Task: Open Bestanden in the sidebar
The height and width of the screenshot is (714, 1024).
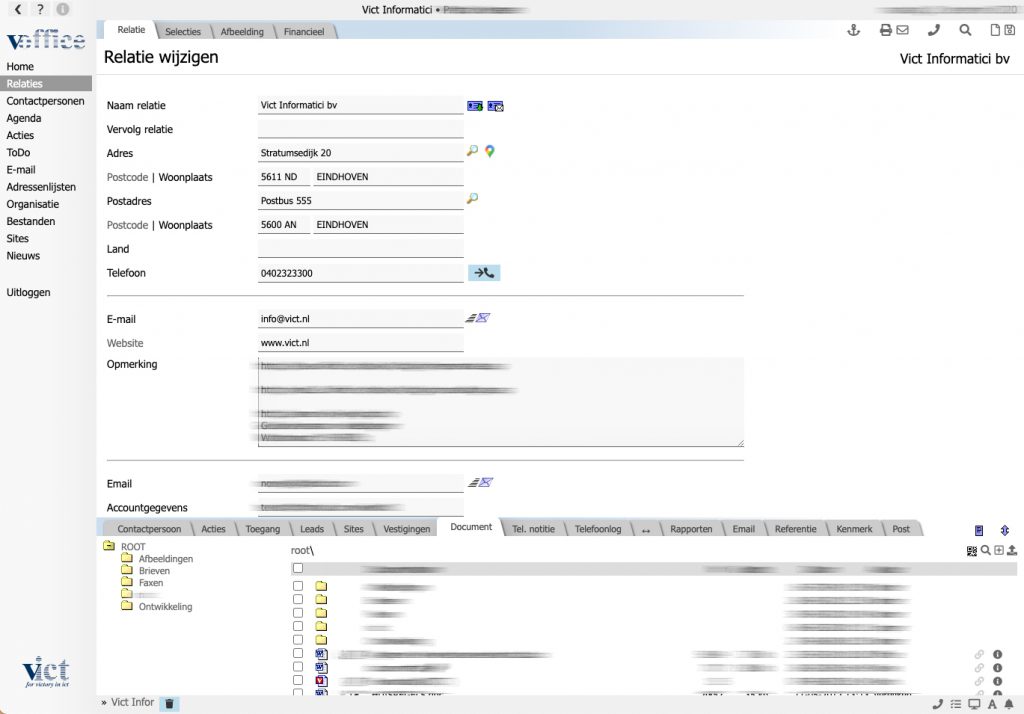Action: tap(31, 221)
